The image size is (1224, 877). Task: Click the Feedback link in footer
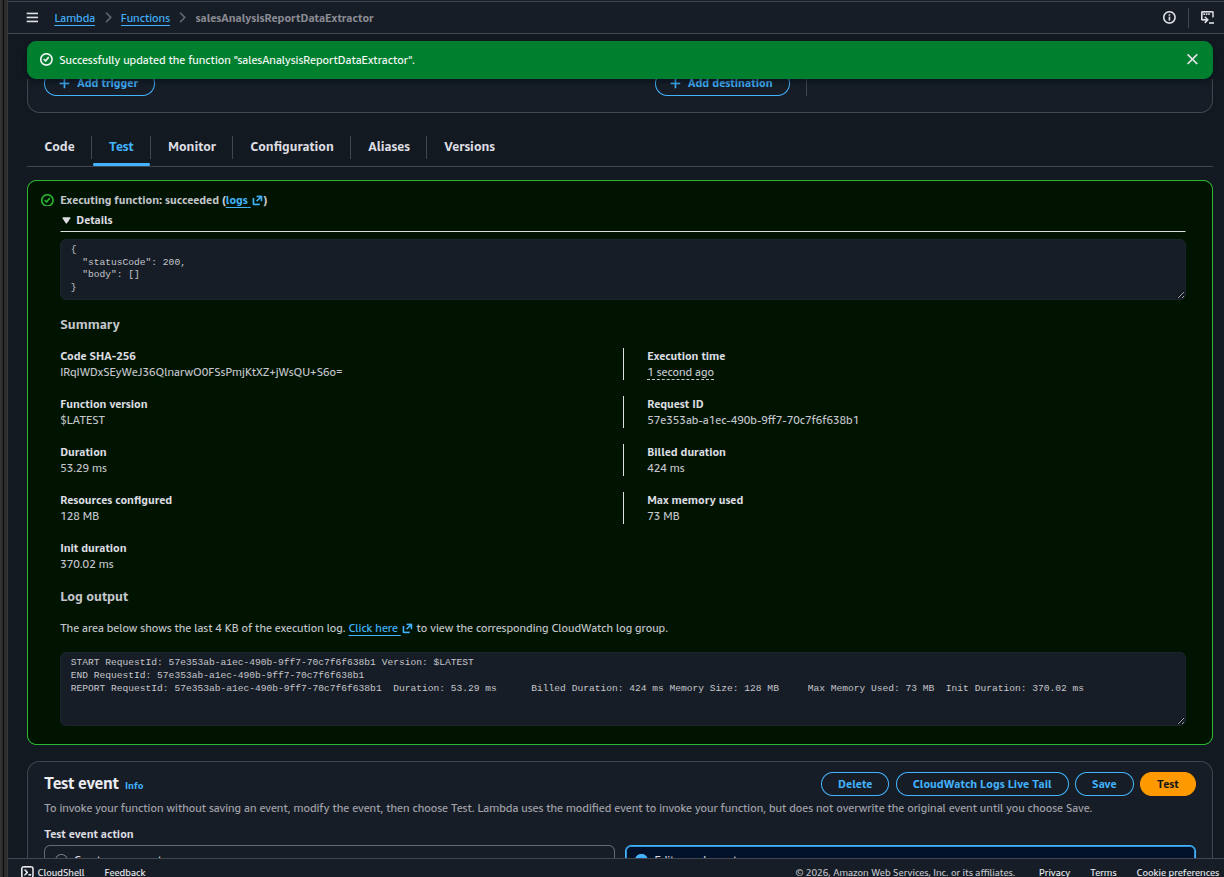coord(125,872)
